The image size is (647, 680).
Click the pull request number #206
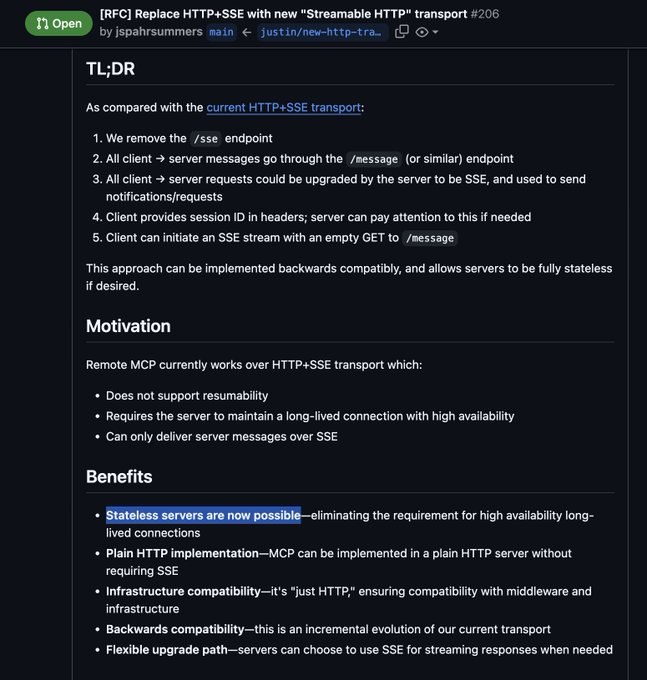485,14
